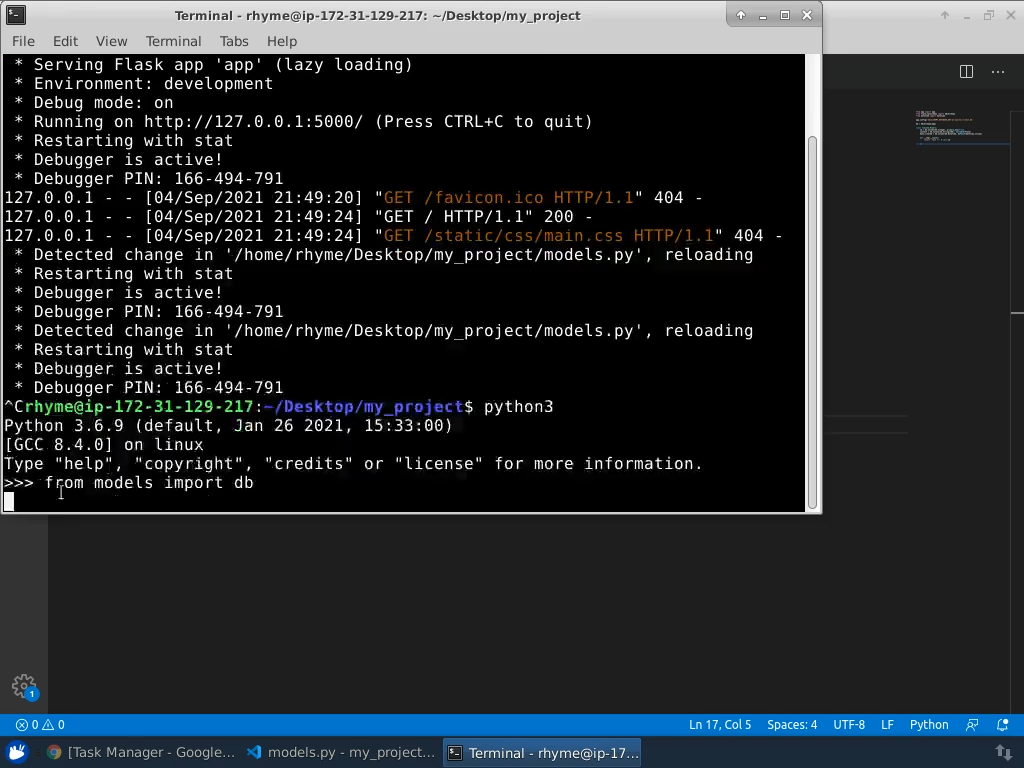Click Ln 17, Col 5 in status bar
The image size is (1024, 768).
tap(720, 725)
